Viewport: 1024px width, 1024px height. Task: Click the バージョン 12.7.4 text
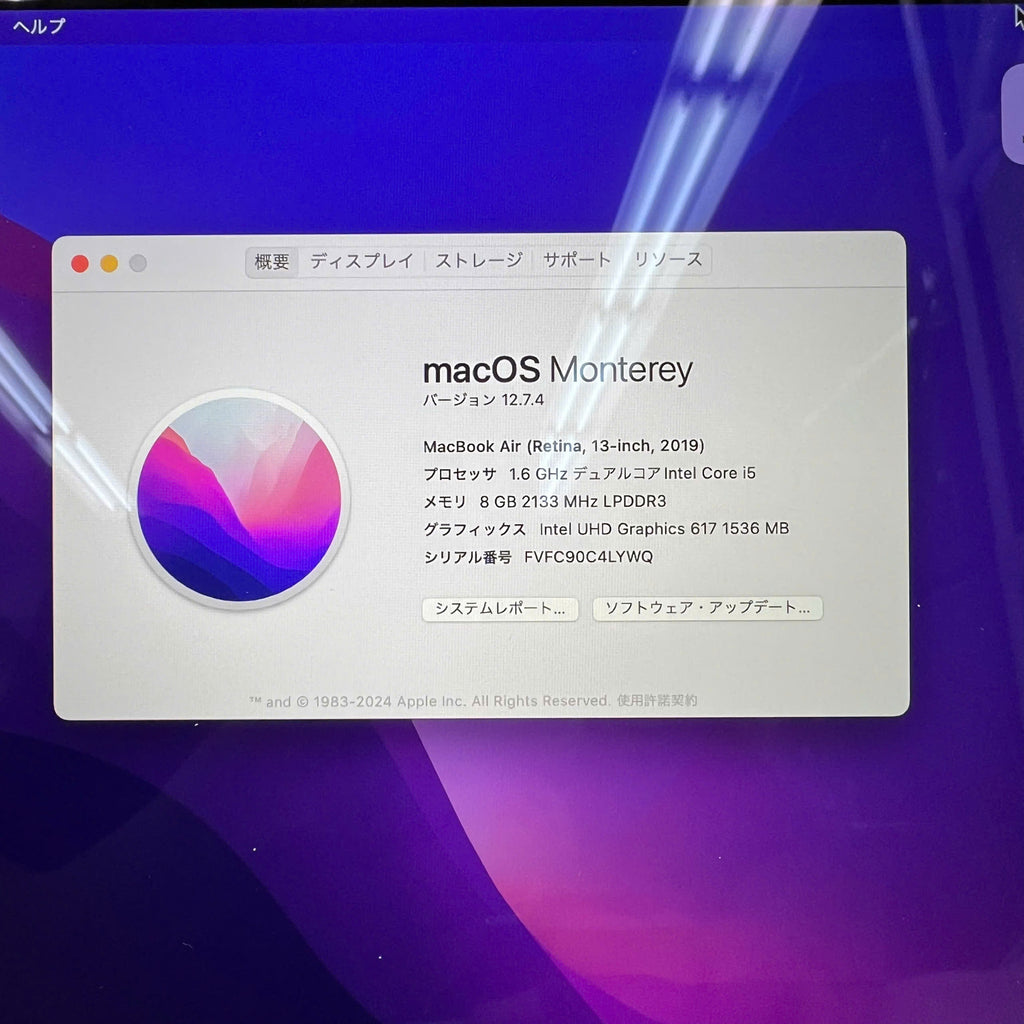click(x=483, y=400)
